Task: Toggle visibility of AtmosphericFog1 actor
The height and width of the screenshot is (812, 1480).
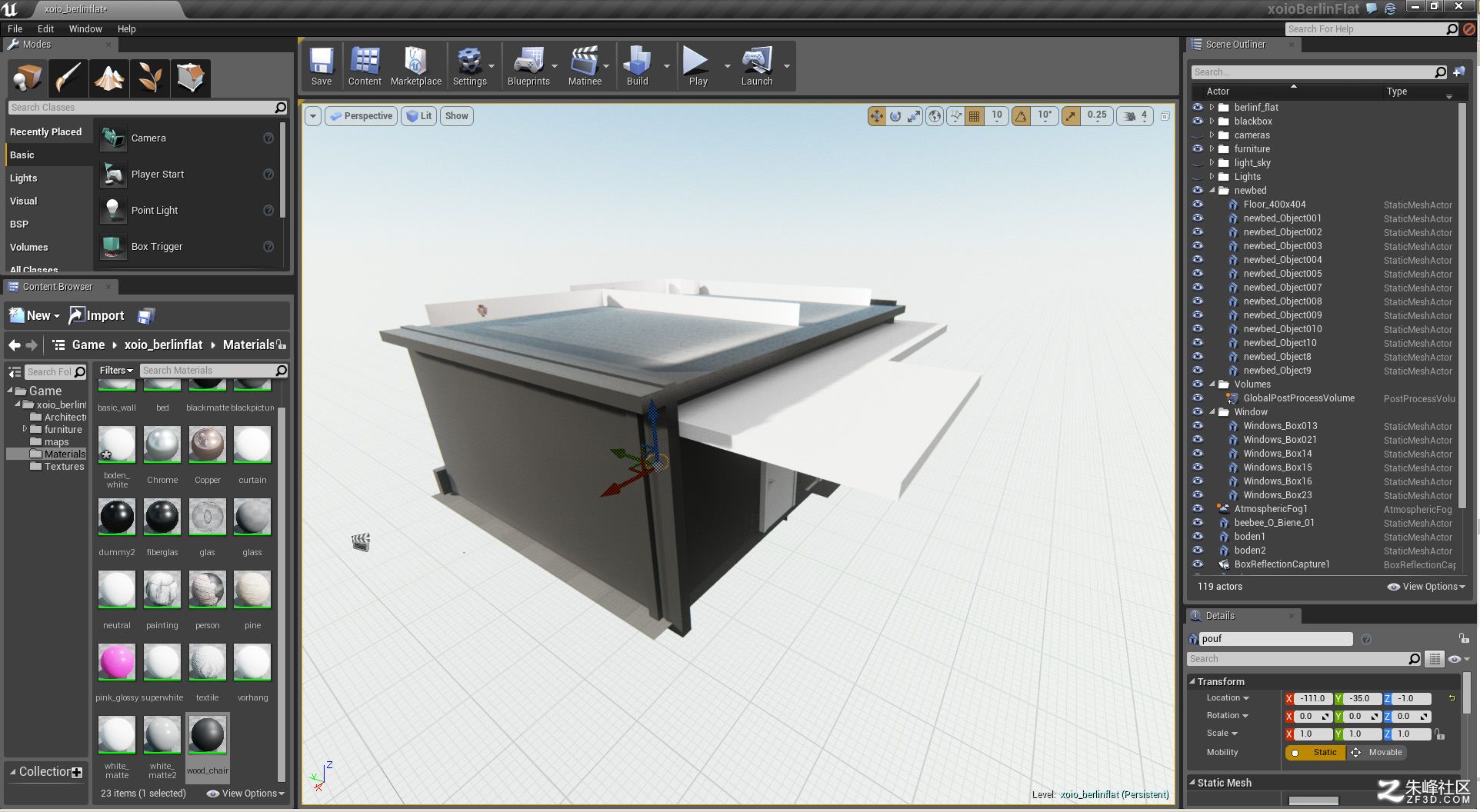Action: click(x=1198, y=509)
